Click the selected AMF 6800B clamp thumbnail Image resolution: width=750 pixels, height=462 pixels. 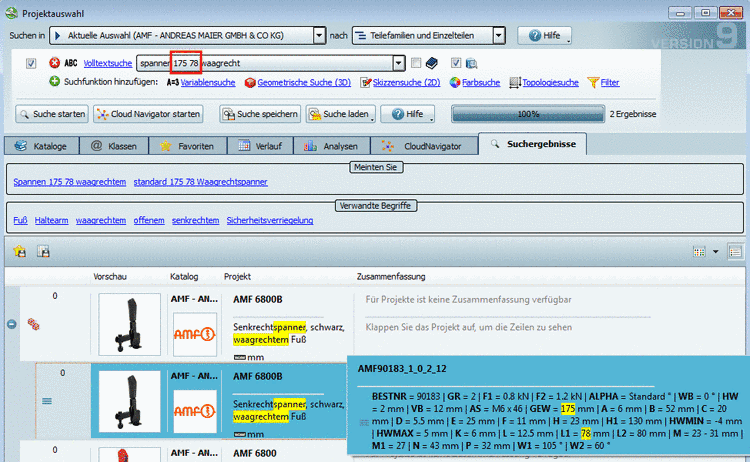pos(130,401)
